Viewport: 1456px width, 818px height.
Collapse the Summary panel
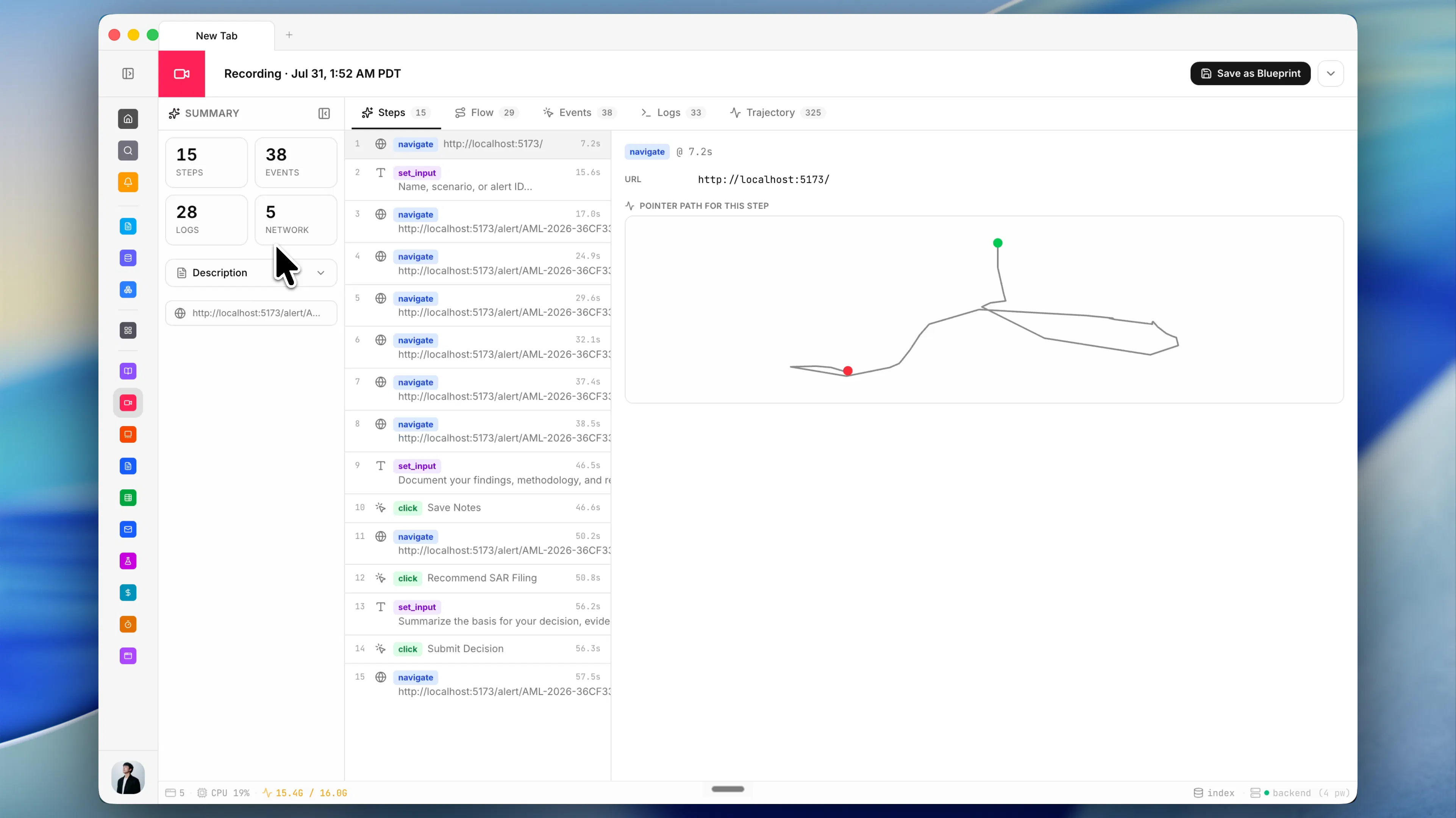[324, 114]
